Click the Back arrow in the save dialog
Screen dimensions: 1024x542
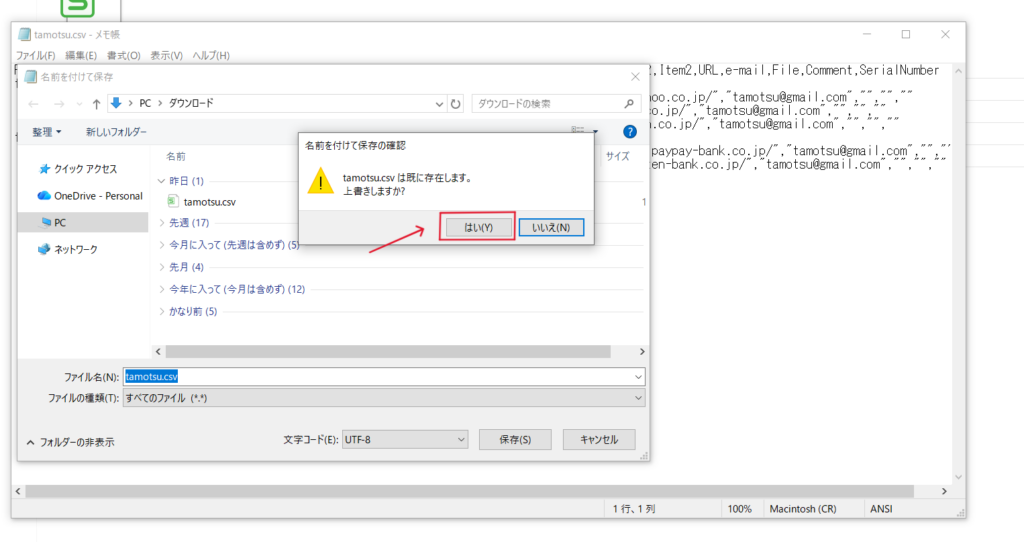click(x=34, y=103)
